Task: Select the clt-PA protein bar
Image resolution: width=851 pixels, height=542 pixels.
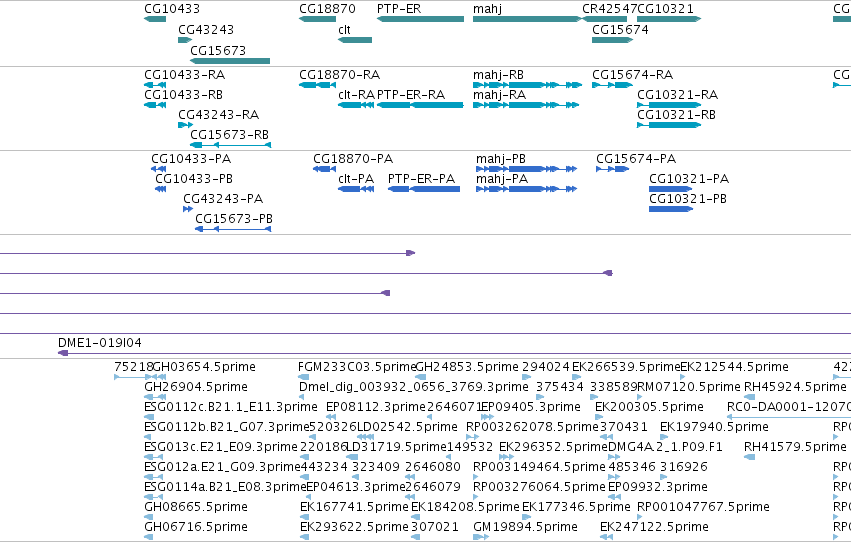Action: pyautogui.click(x=356, y=189)
